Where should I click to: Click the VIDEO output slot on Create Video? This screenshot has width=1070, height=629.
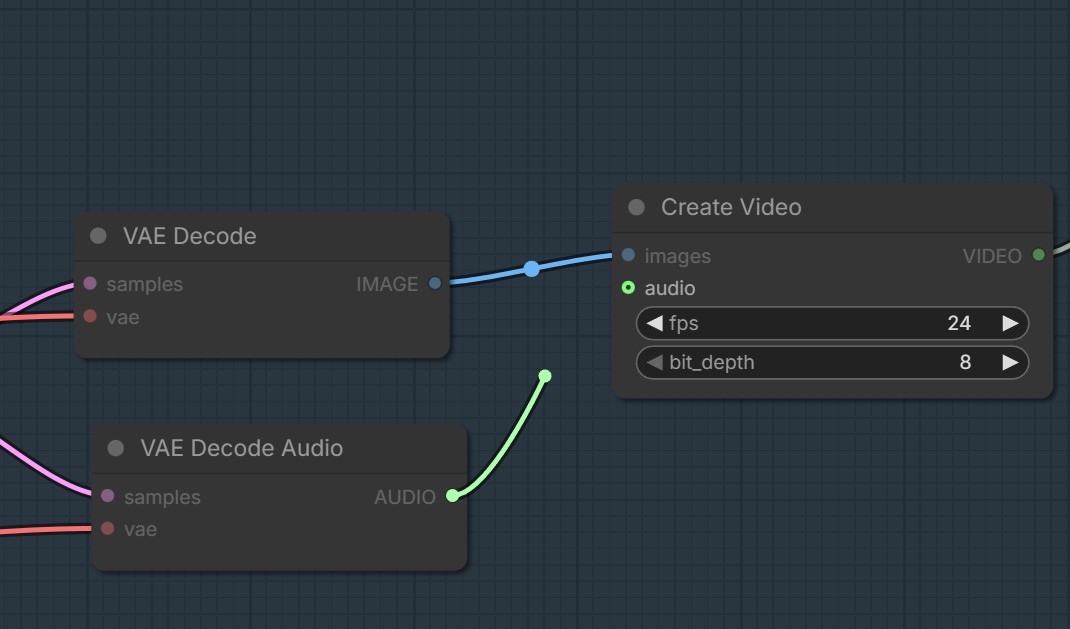[x=1039, y=255]
